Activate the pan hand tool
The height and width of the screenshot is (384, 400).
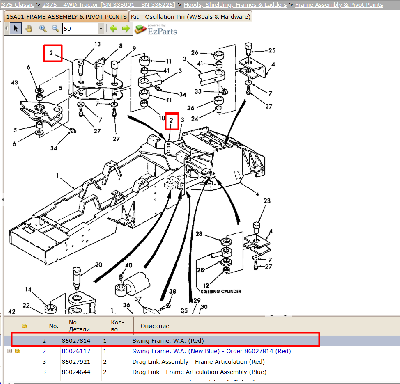(29, 29)
